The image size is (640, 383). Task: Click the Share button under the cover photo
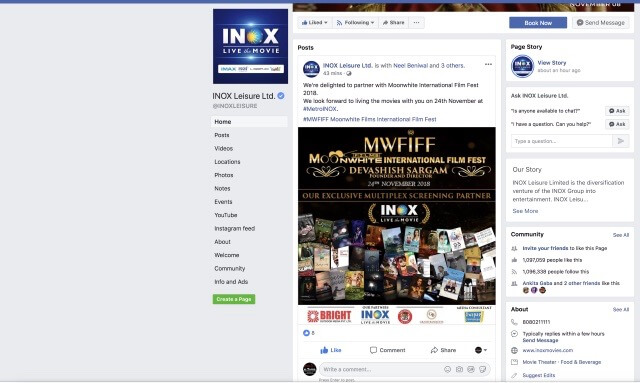[393, 23]
